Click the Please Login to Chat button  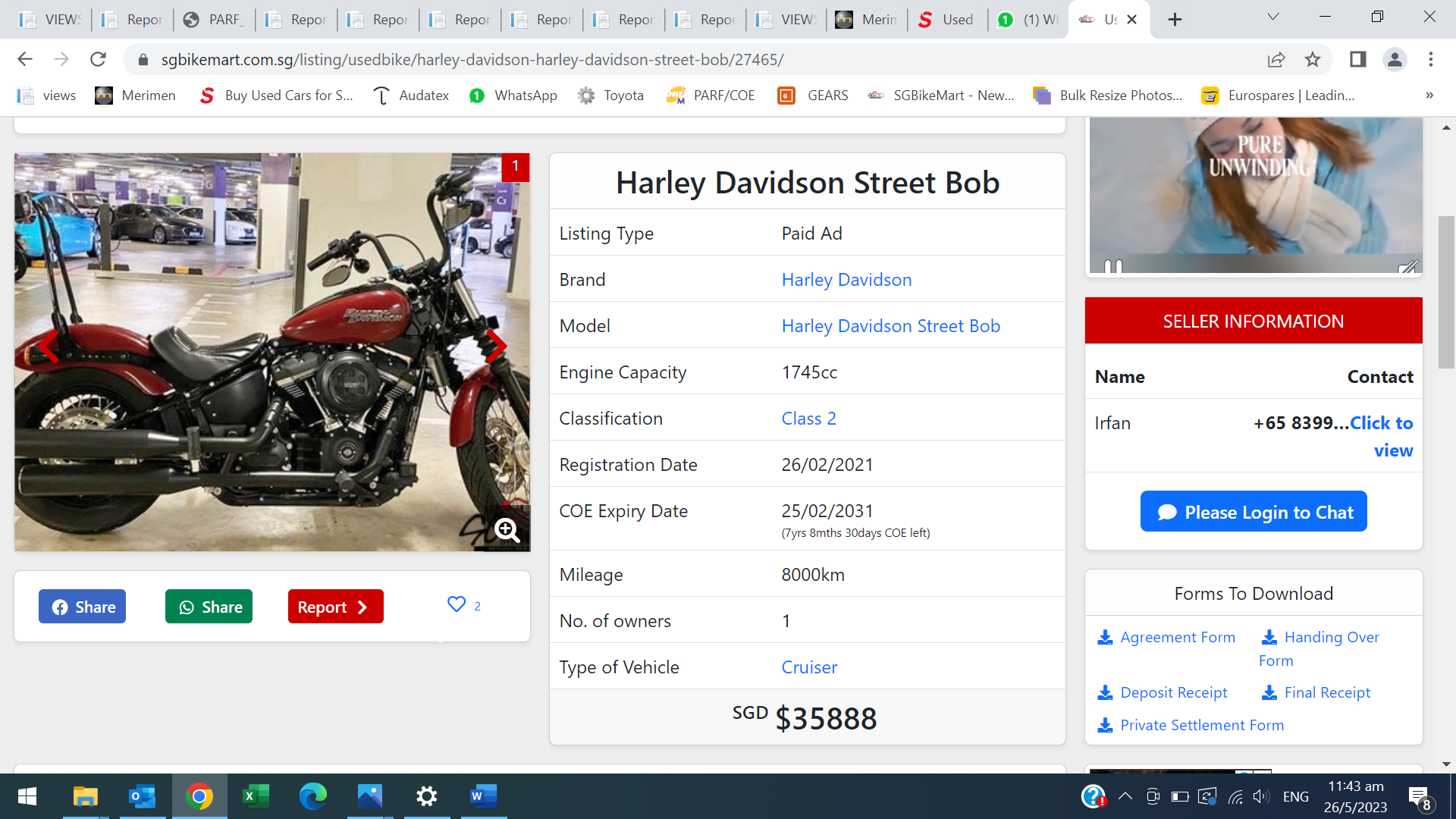(x=1253, y=512)
